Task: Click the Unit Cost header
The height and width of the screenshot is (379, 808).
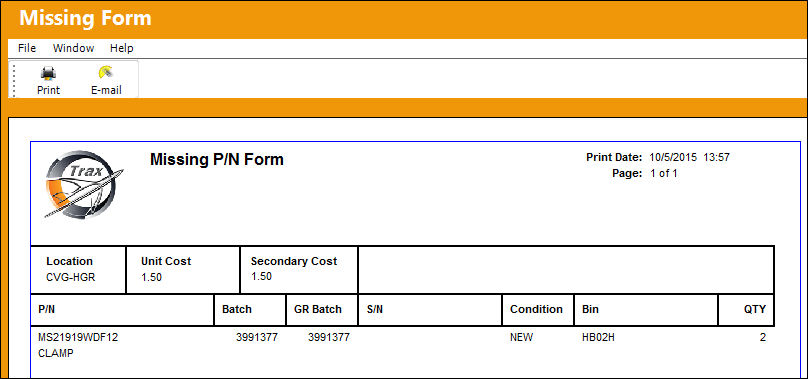Action: 166,261
